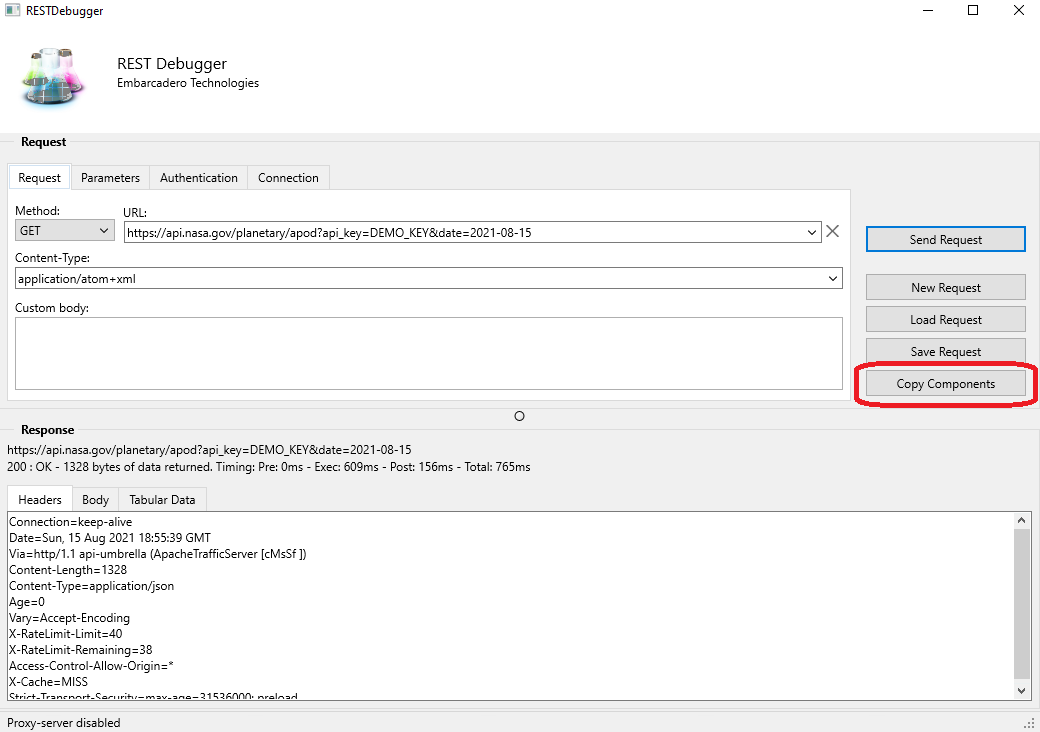Click the Copy Components button
The height and width of the screenshot is (732, 1040).
coord(944,383)
